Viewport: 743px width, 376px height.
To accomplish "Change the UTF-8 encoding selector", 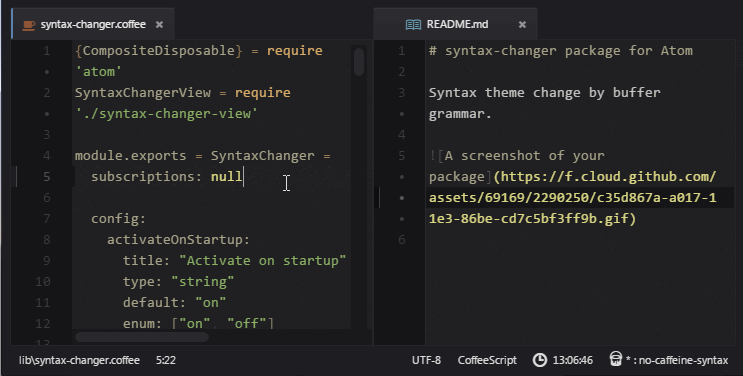I will click(426, 360).
